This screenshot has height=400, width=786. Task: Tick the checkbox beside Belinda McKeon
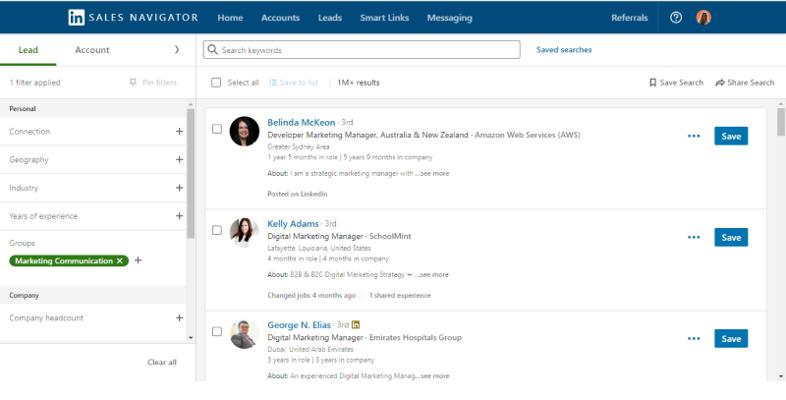(x=217, y=129)
